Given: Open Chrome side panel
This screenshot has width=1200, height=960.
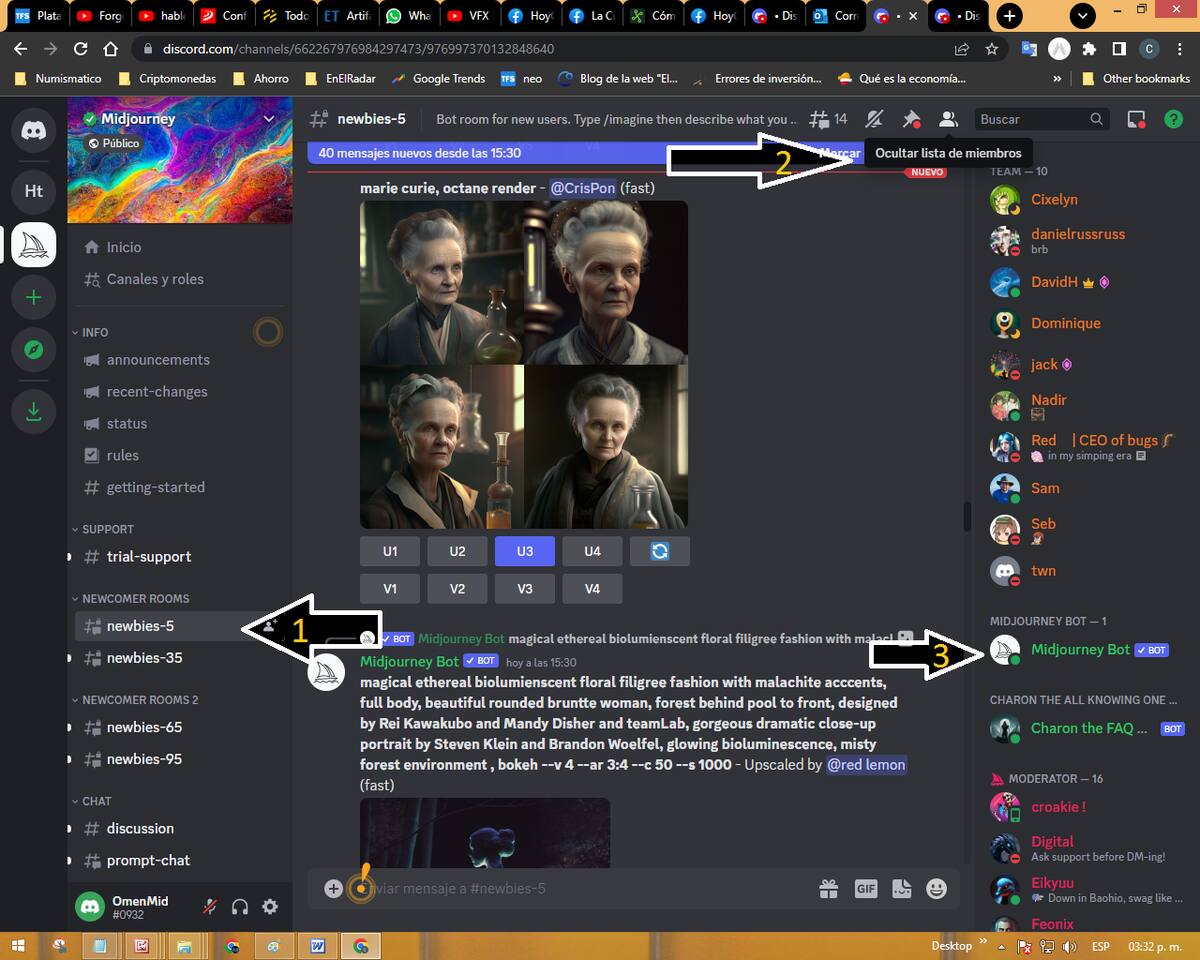Looking at the screenshot, I should coord(1119,48).
